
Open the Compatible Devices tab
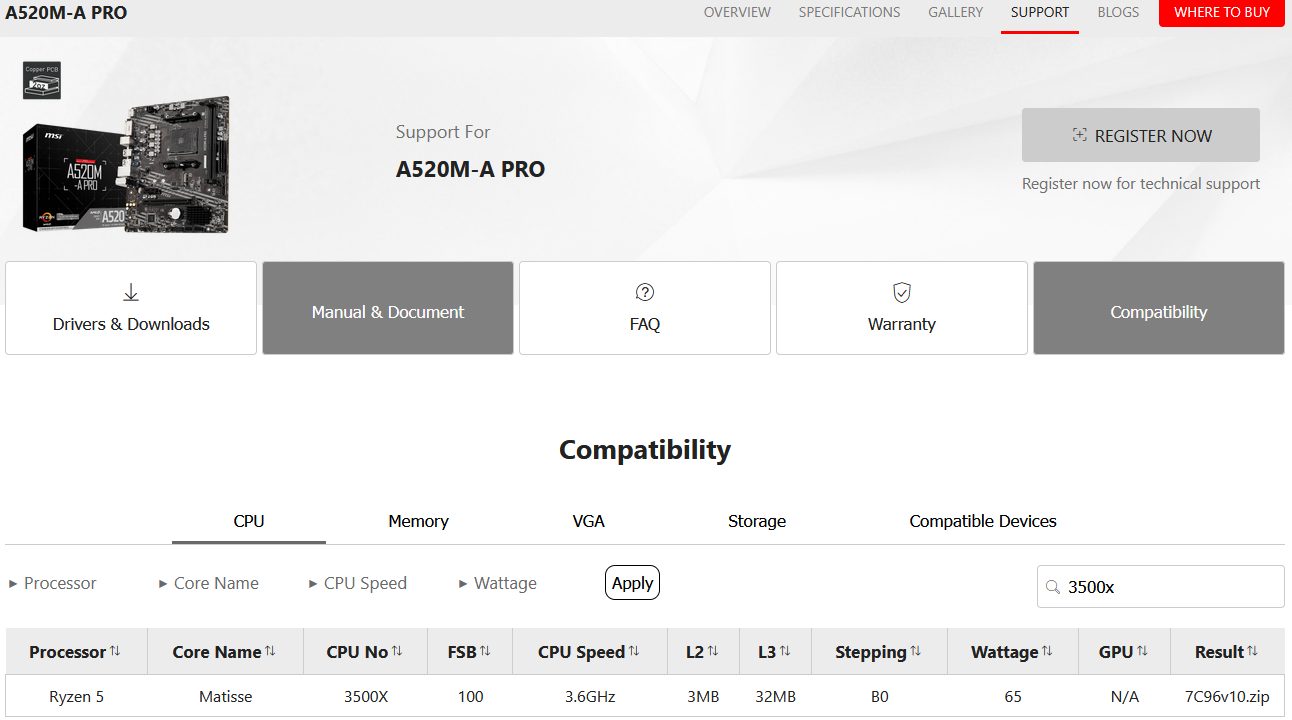point(983,521)
